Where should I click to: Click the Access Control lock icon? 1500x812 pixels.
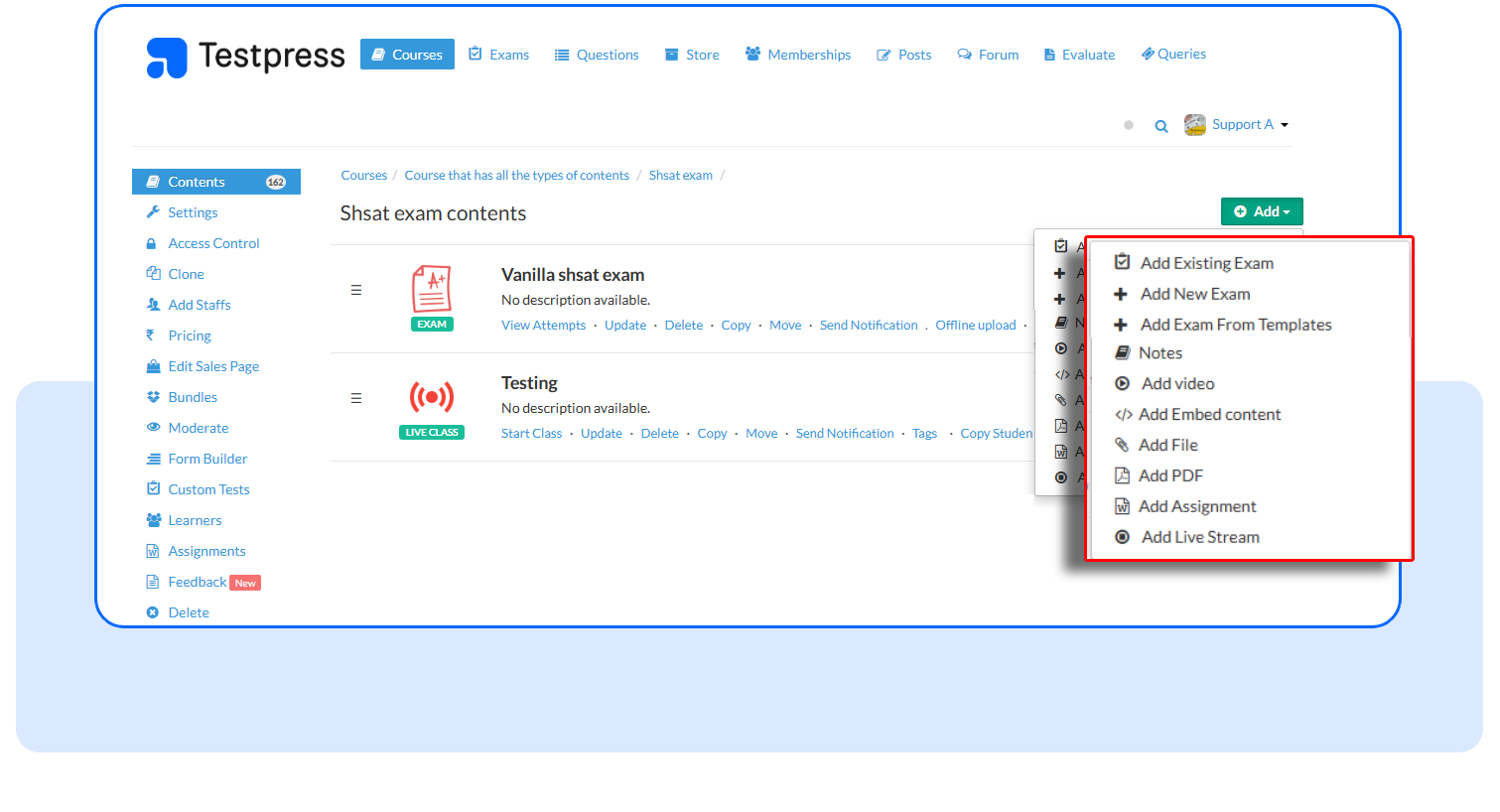pos(152,243)
